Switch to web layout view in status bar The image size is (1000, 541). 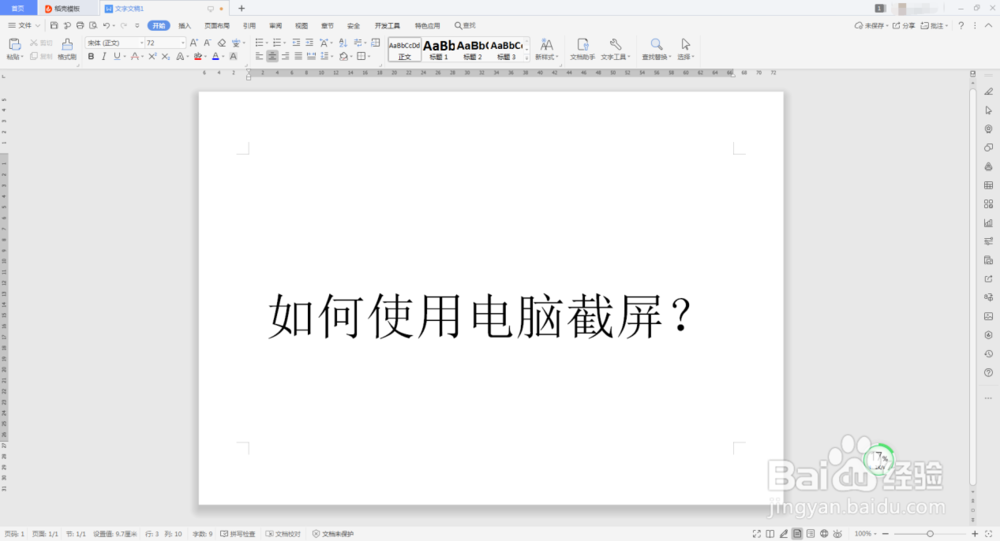pyautogui.click(x=824, y=534)
